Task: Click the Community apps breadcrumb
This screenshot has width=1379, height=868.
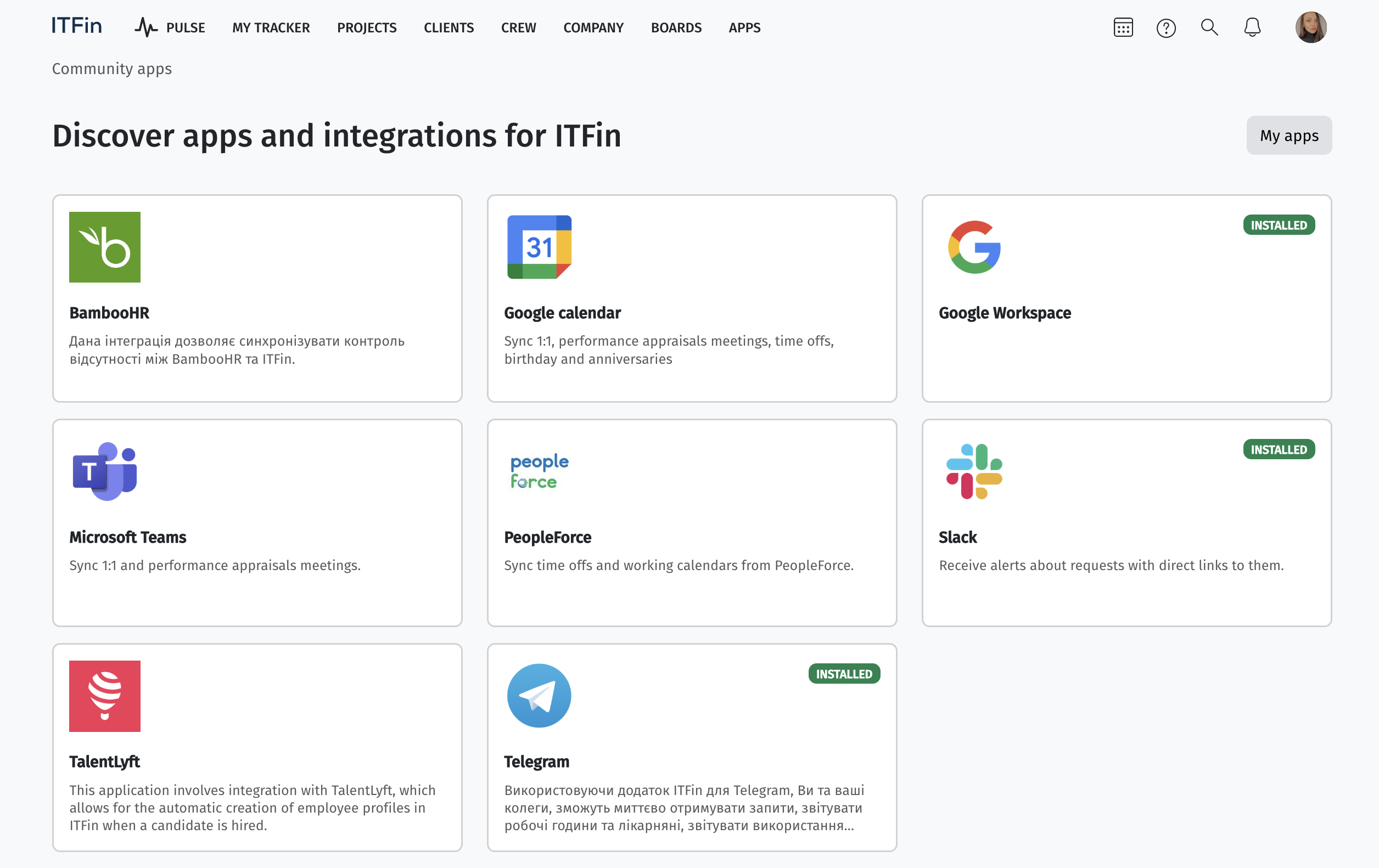Action: 111,69
